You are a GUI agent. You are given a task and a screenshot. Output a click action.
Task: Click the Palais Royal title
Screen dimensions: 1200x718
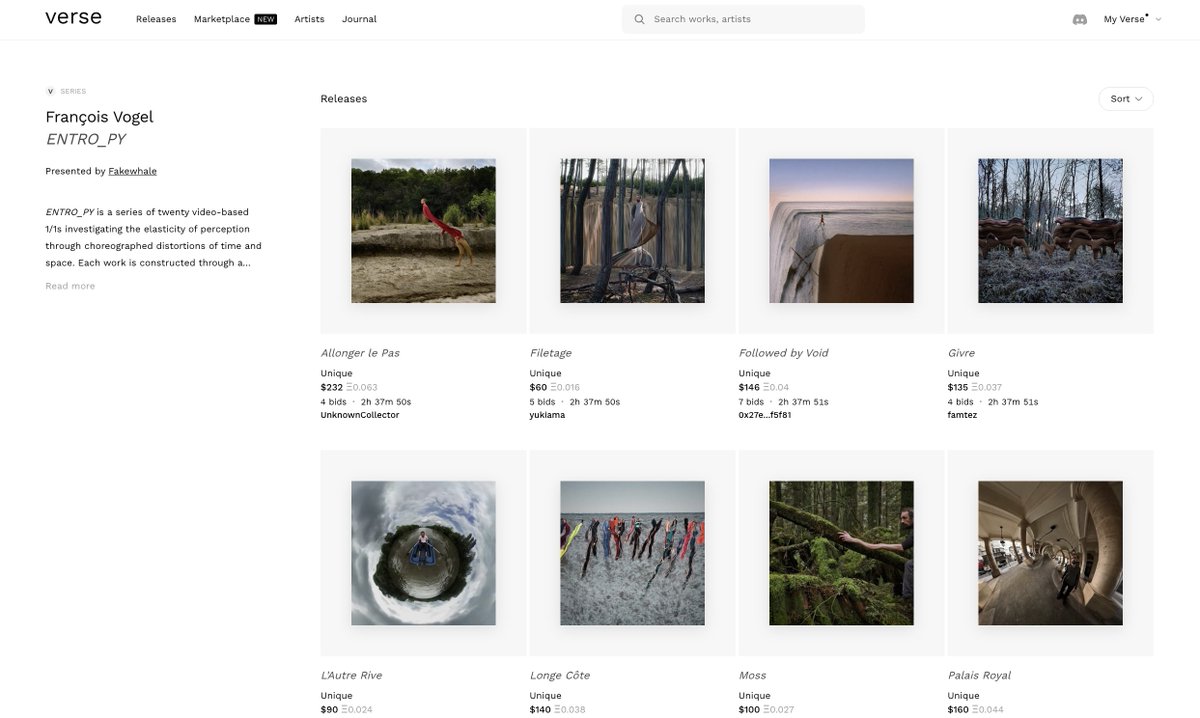coord(979,675)
